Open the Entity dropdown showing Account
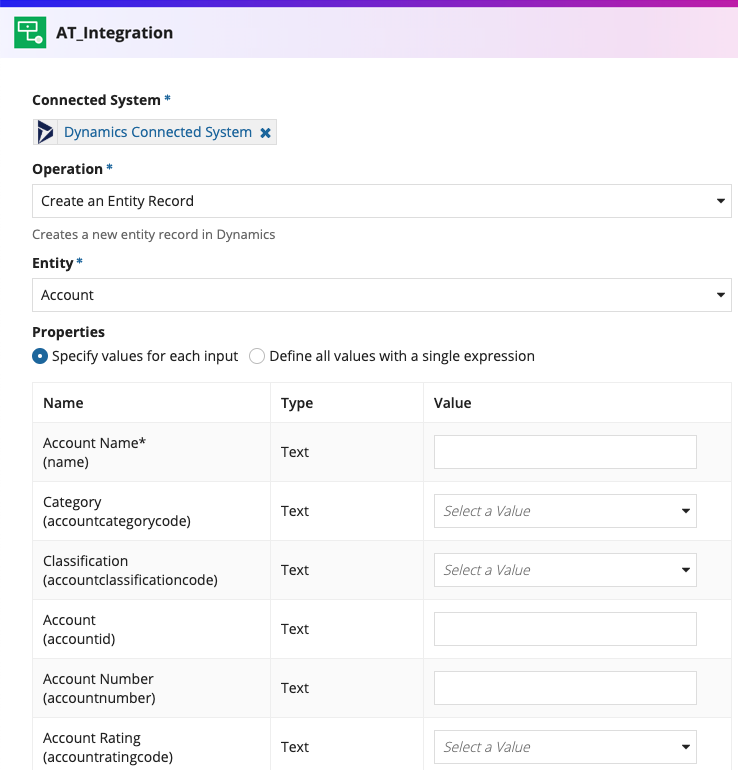This screenshot has height=770, width=738. 382,295
